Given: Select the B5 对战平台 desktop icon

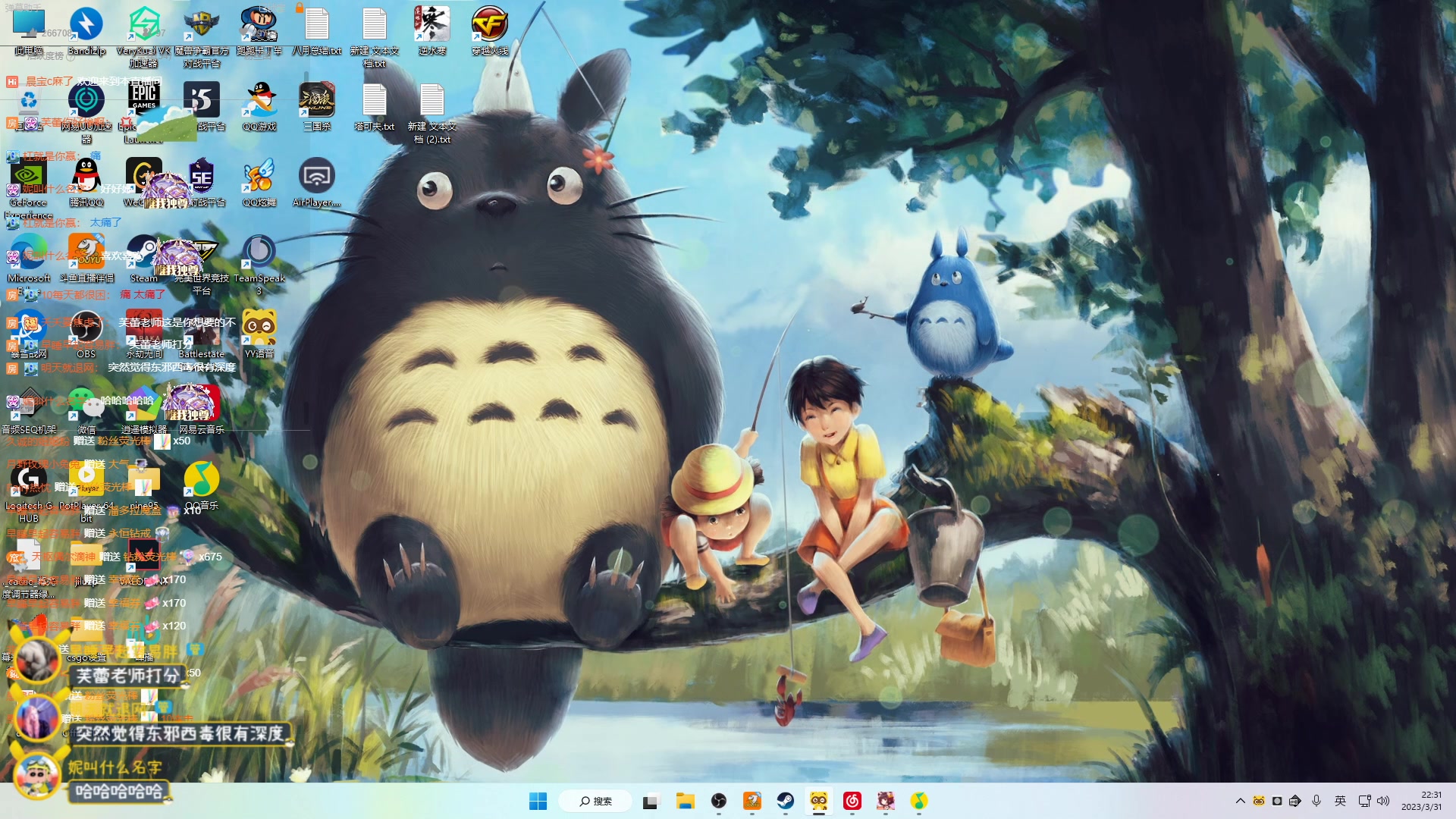Looking at the screenshot, I should 201,106.
